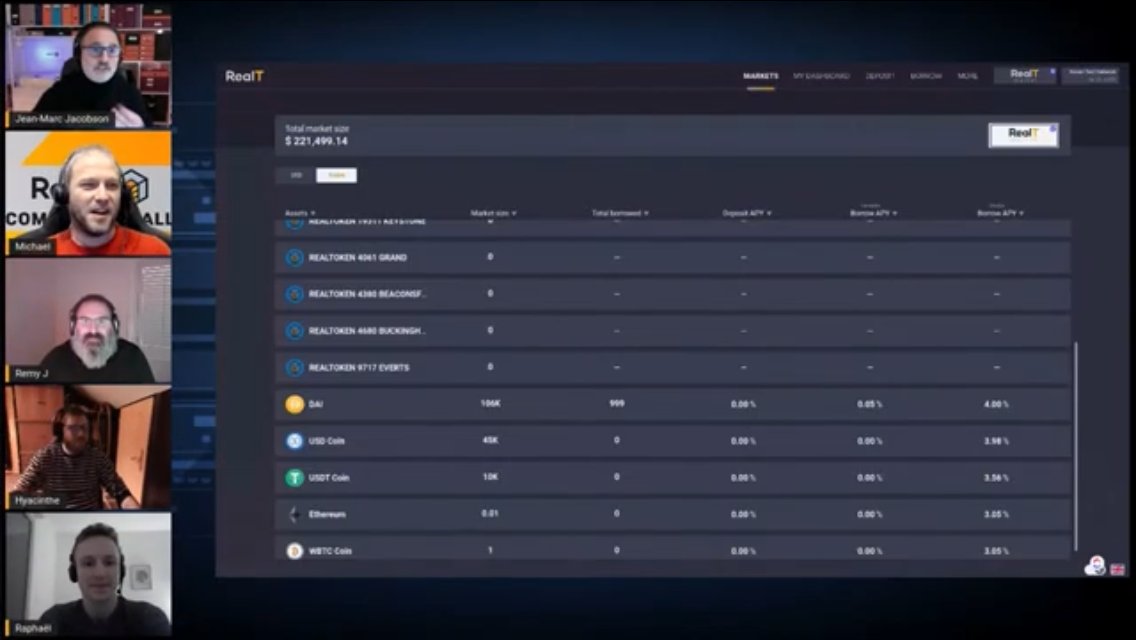Viewport: 1136px width, 640px height.
Task: Select Jean-Marc Jacobson's video tile
Action: point(88,65)
